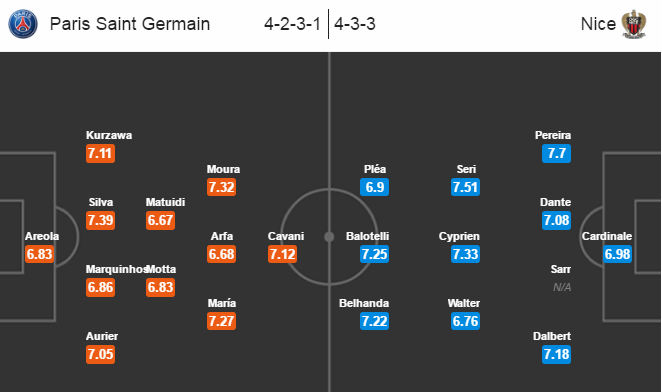
Task: Open Seri's 7.51 rating badge
Action: (x=465, y=187)
